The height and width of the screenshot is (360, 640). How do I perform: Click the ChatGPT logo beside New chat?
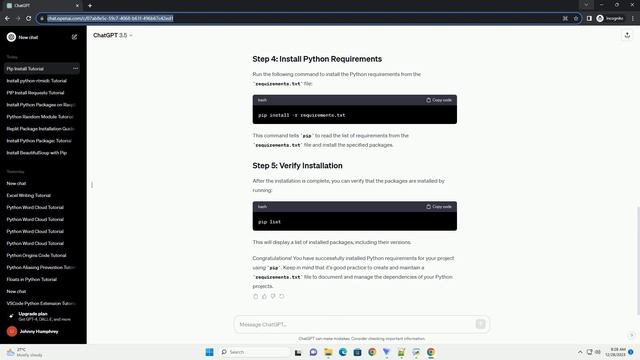pyautogui.click(x=11, y=37)
